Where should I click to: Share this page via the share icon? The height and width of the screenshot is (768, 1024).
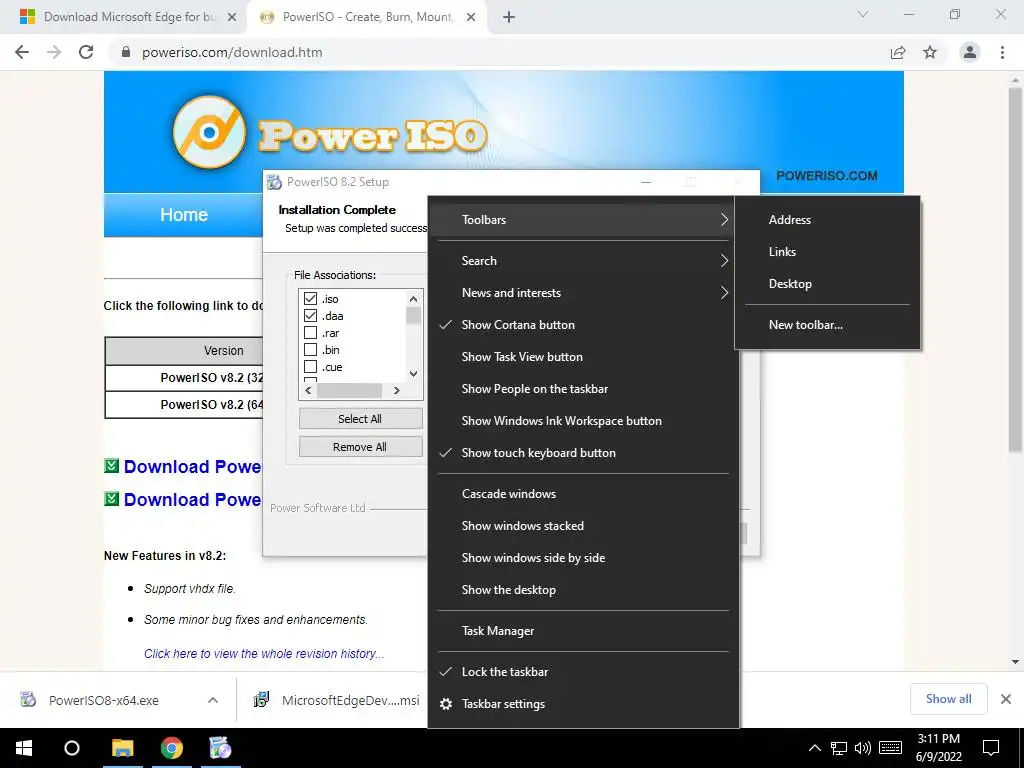[x=898, y=52]
